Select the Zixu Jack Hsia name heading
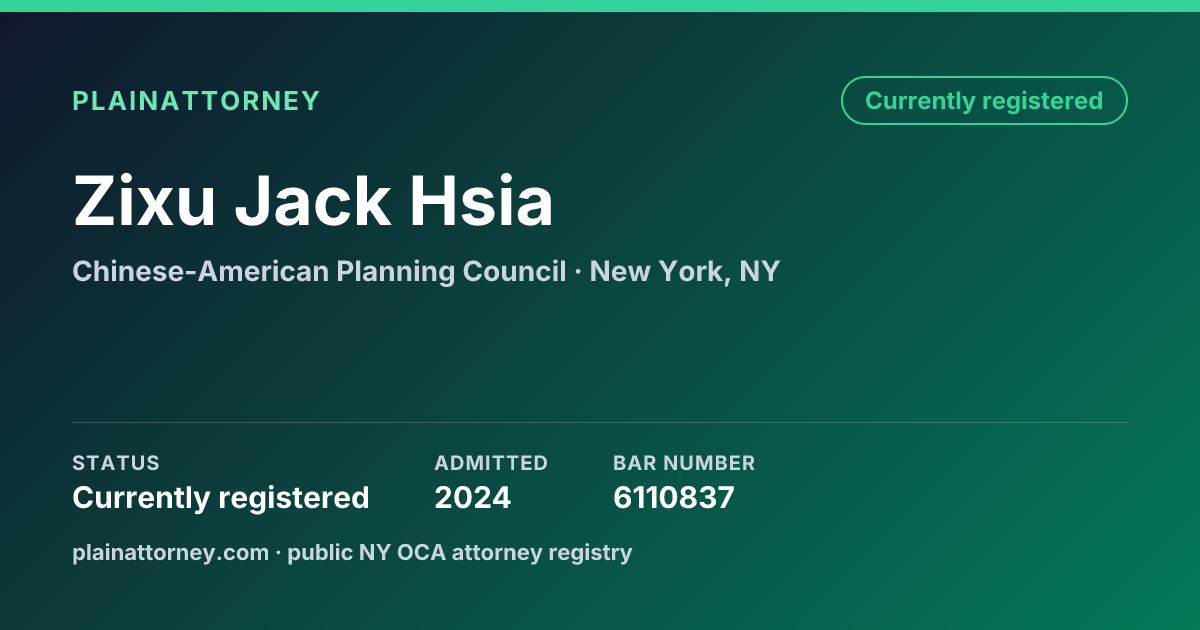The width and height of the screenshot is (1200, 630). (313, 201)
